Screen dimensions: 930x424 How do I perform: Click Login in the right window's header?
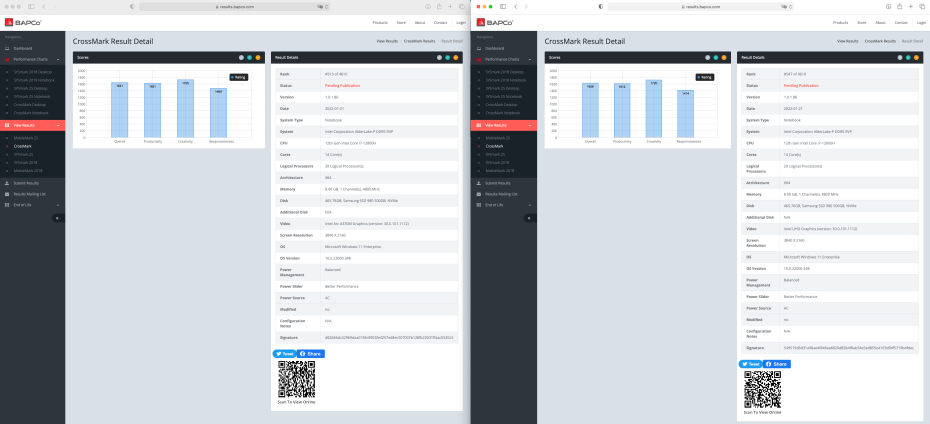921,23
